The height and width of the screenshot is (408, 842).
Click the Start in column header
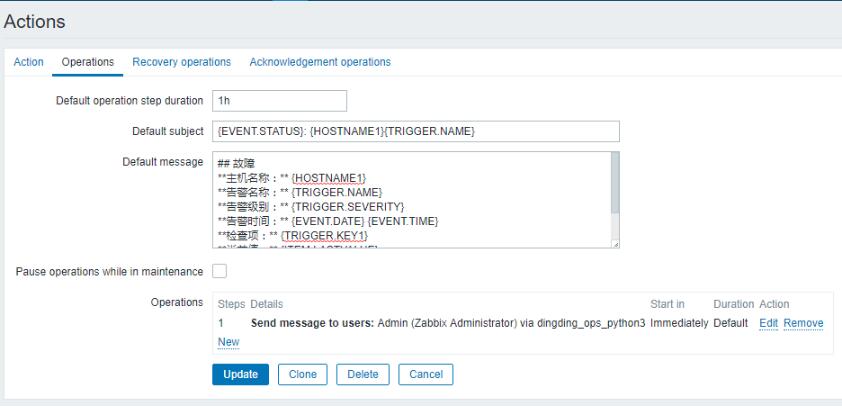pyautogui.click(x=667, y=304)
